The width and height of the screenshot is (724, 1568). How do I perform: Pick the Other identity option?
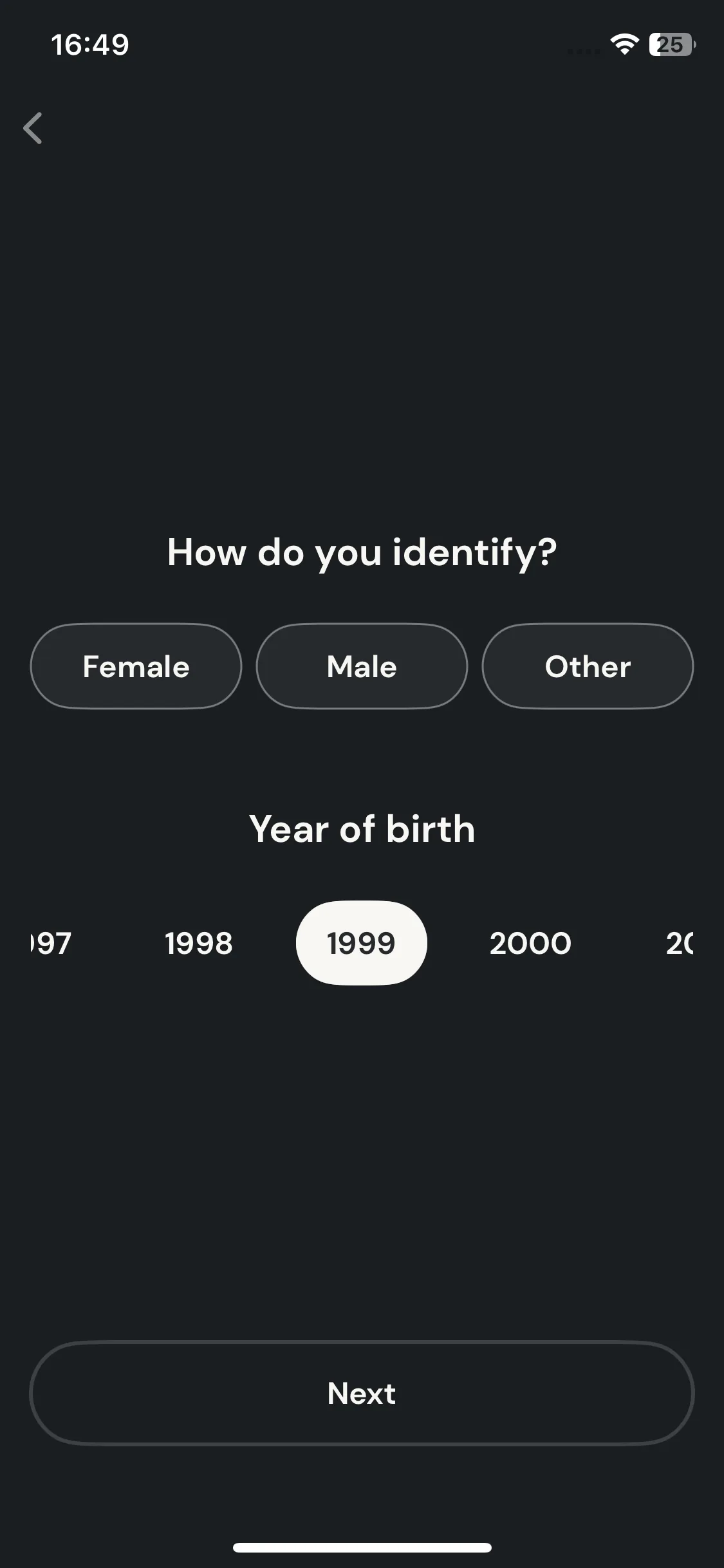click(x=588, y=666)
